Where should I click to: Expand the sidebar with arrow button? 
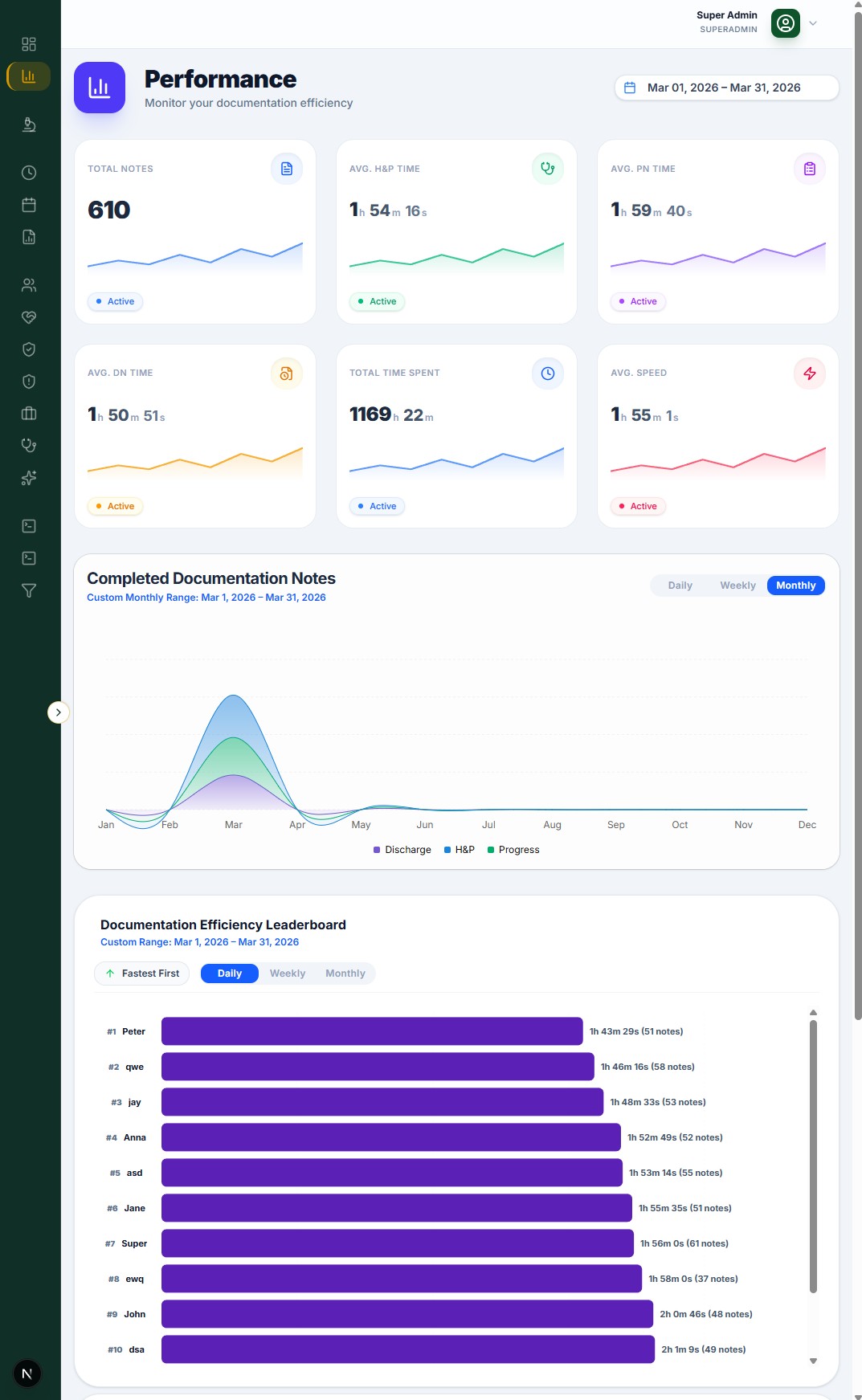[x=59, y=712]
